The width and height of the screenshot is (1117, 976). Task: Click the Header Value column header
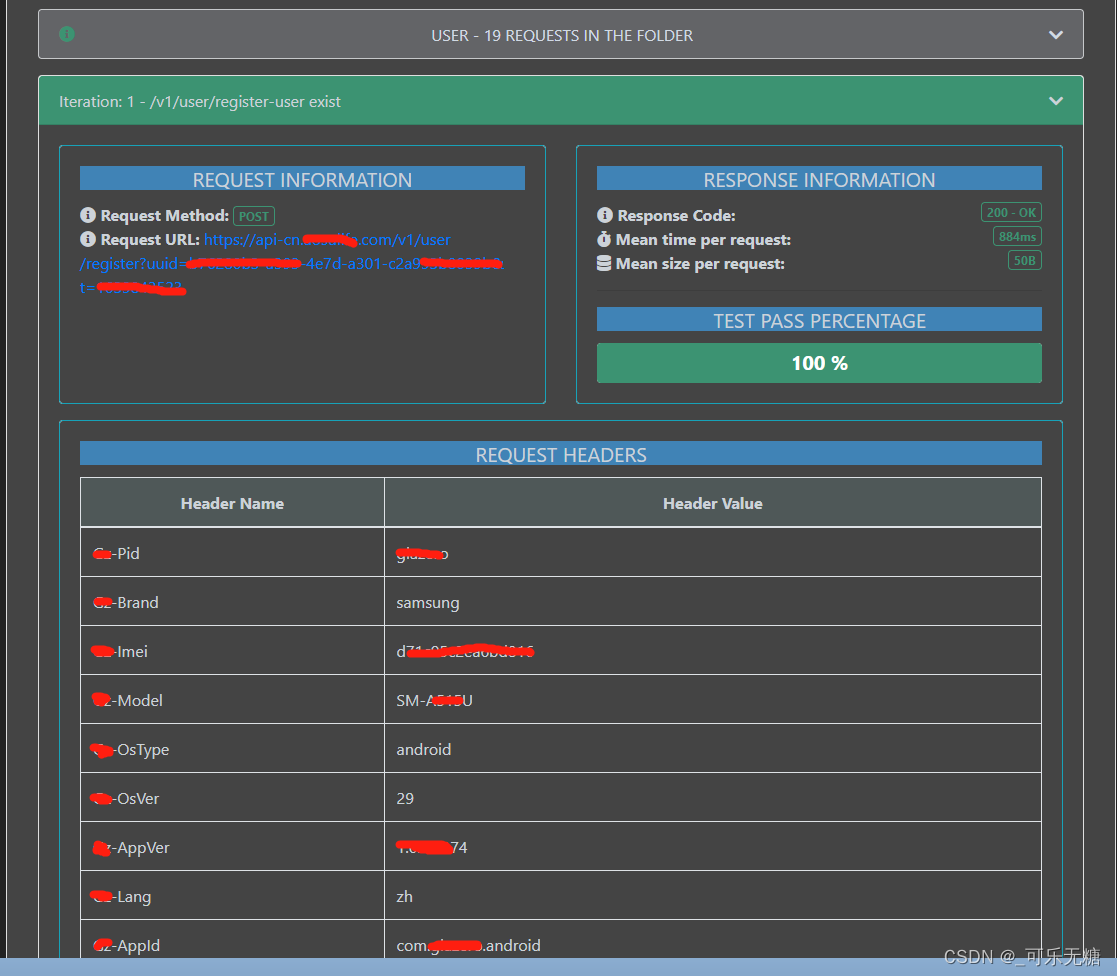[x=712, y=503]
